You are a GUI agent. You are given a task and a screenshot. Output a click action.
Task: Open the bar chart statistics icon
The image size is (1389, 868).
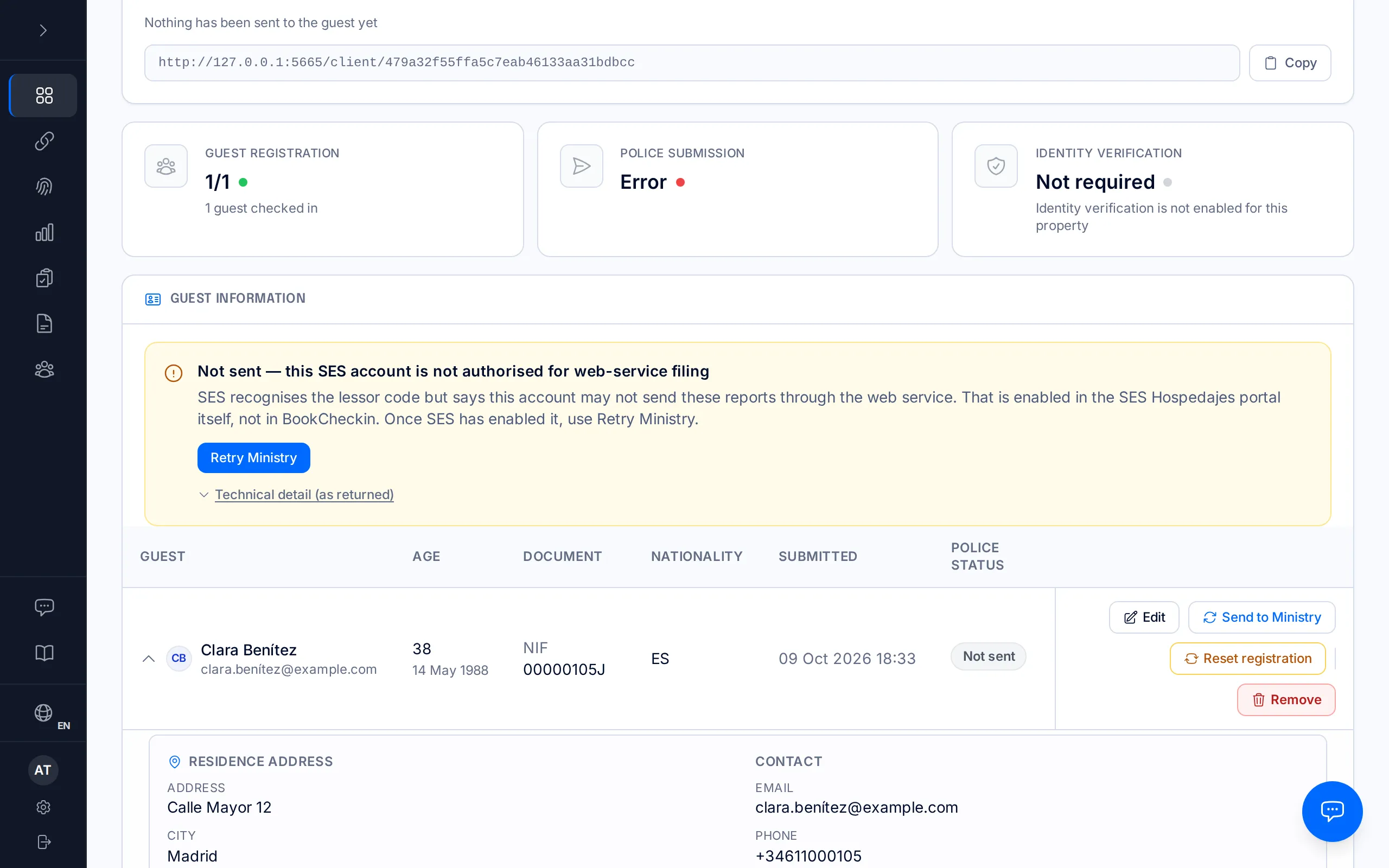click(43, 233)
